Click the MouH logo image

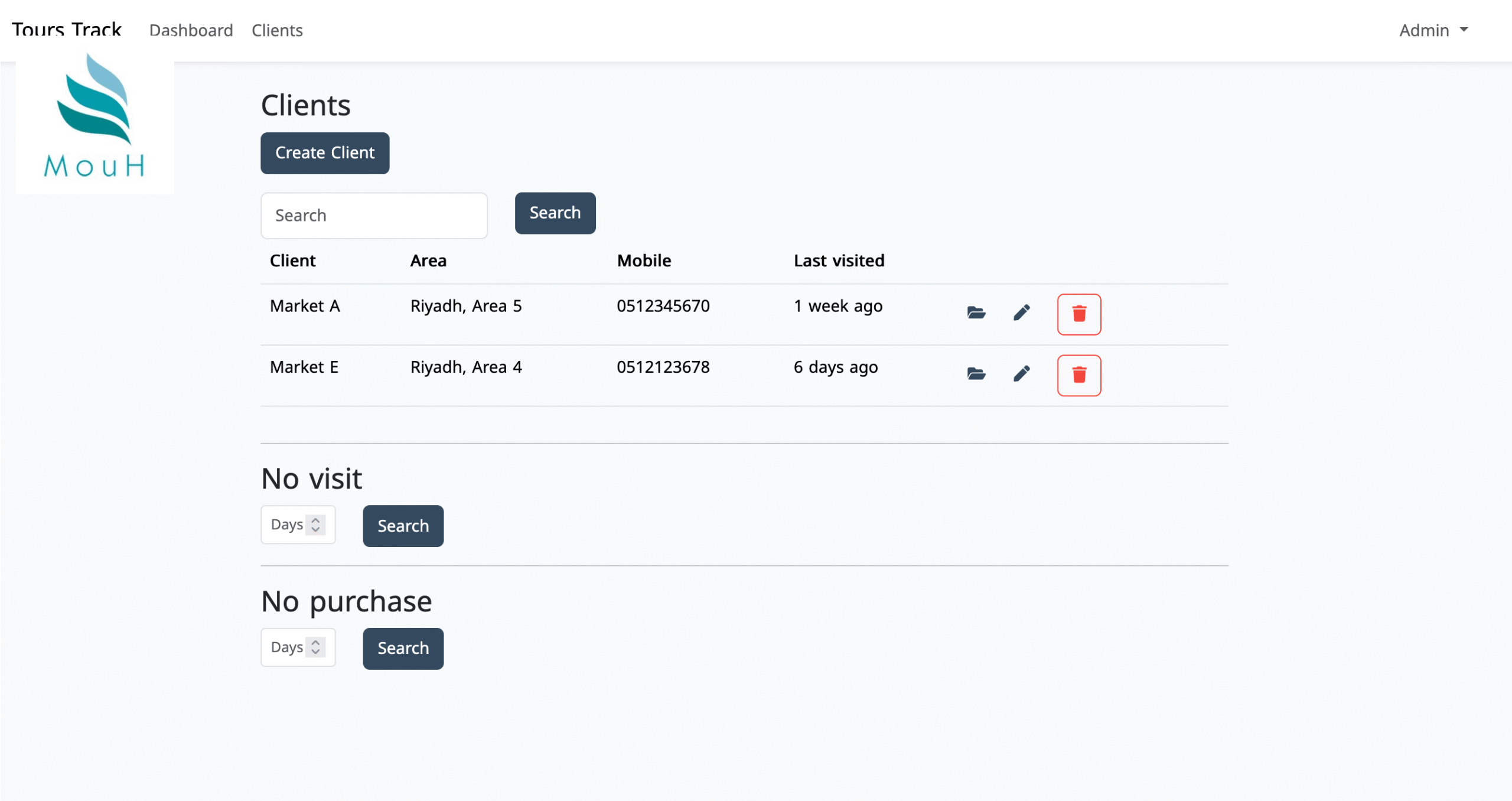94,118
